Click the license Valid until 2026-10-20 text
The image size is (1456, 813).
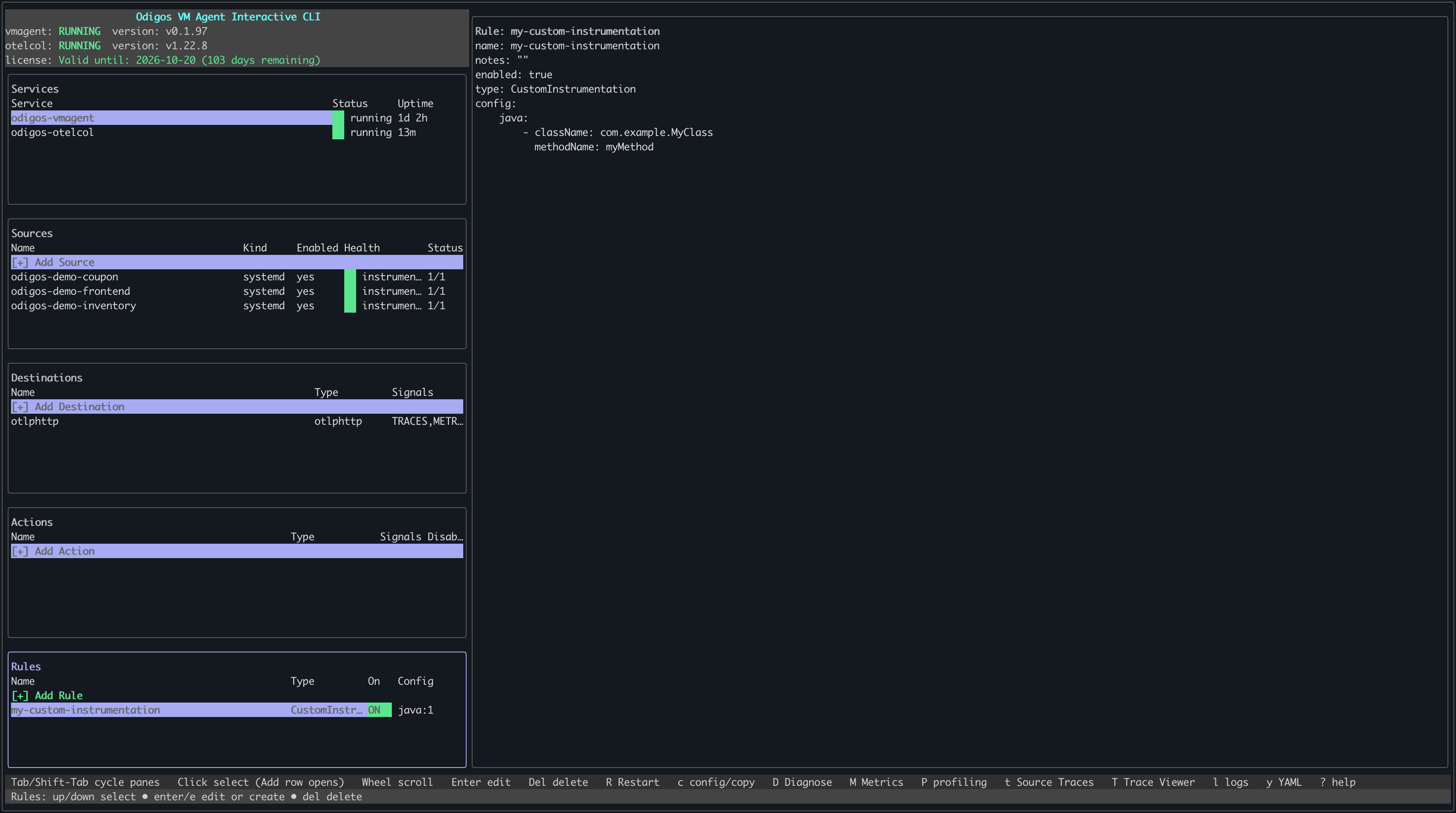click(x=190, y=60)
